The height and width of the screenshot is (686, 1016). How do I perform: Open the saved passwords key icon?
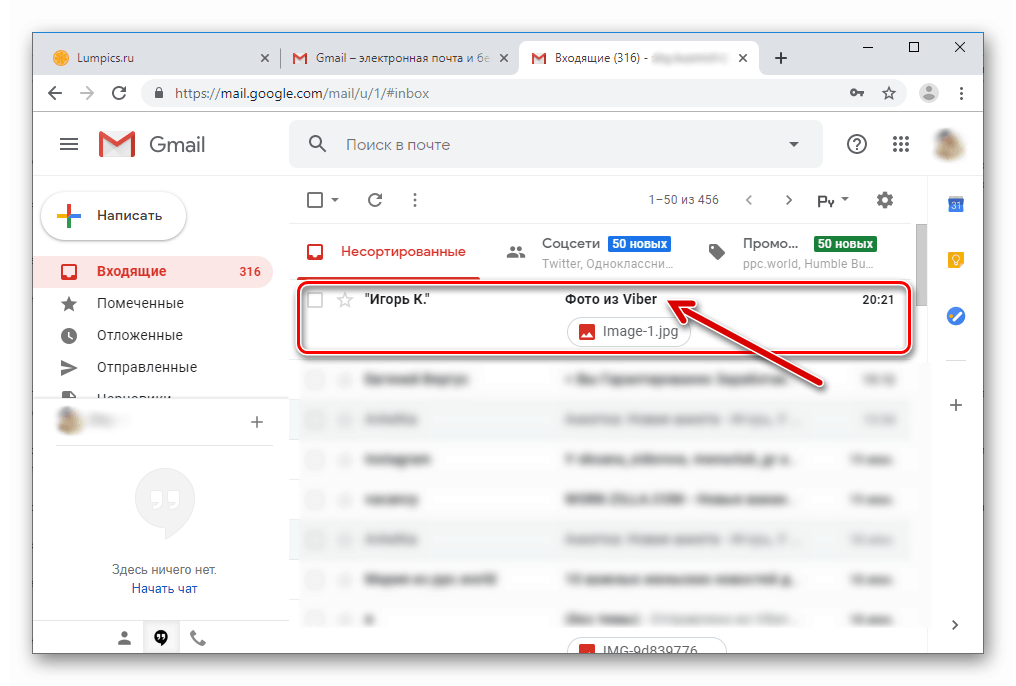pyautogui.click(x=857, y=93)
